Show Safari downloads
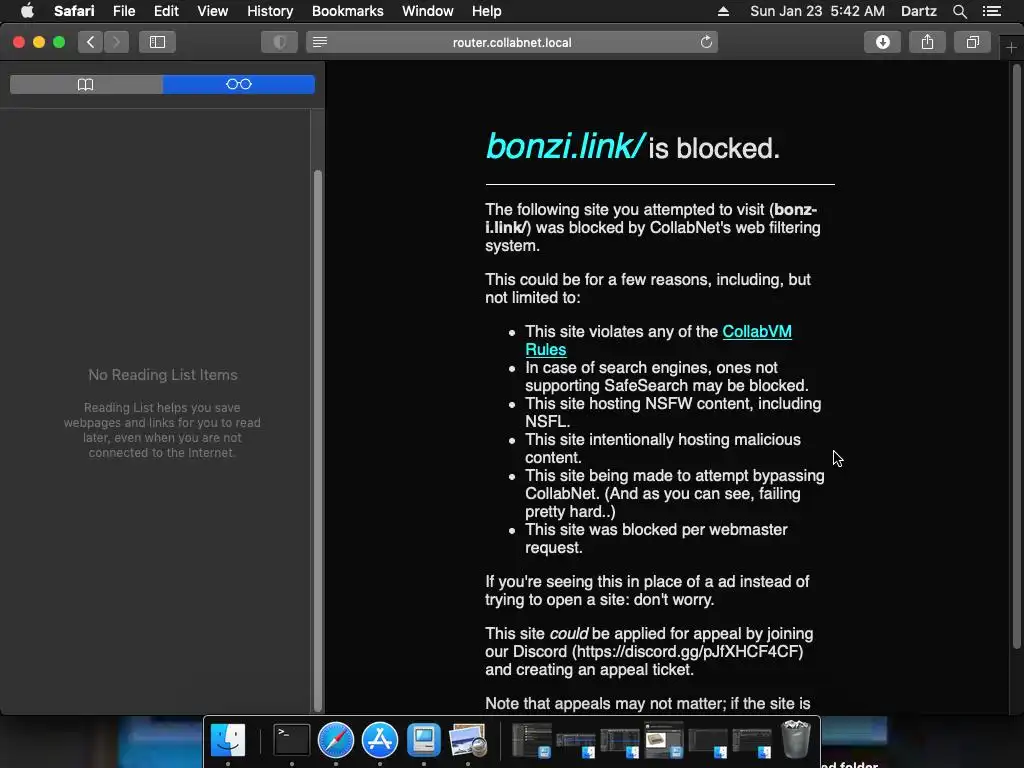The image size is (1024, 768). [x=882, y=42]
